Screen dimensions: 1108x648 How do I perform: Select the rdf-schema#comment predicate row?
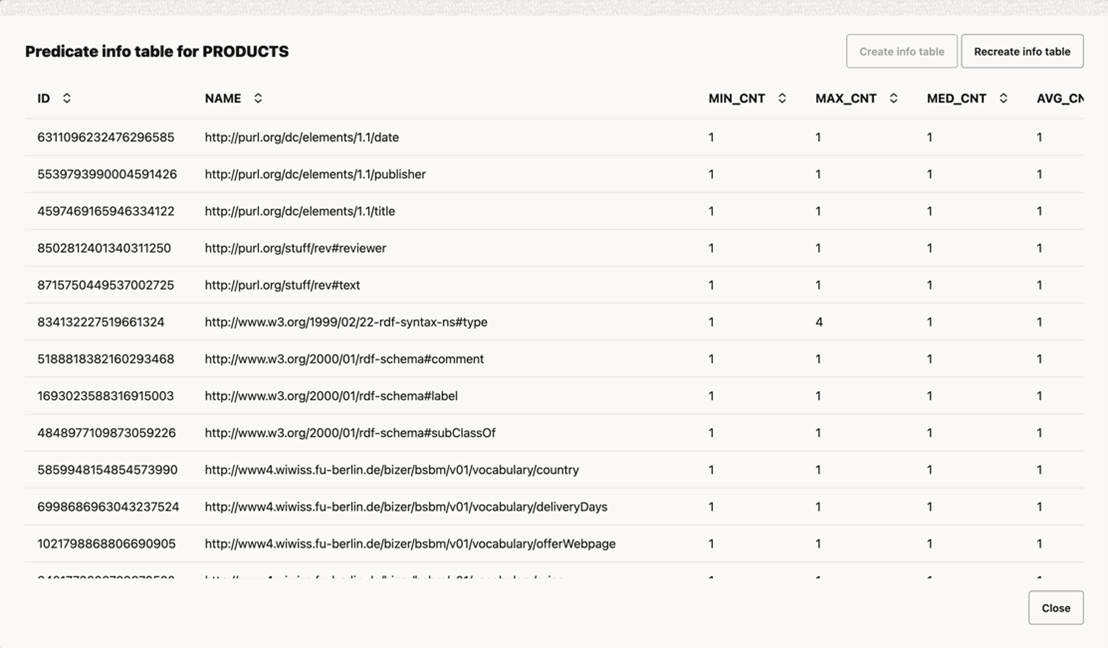344,359
